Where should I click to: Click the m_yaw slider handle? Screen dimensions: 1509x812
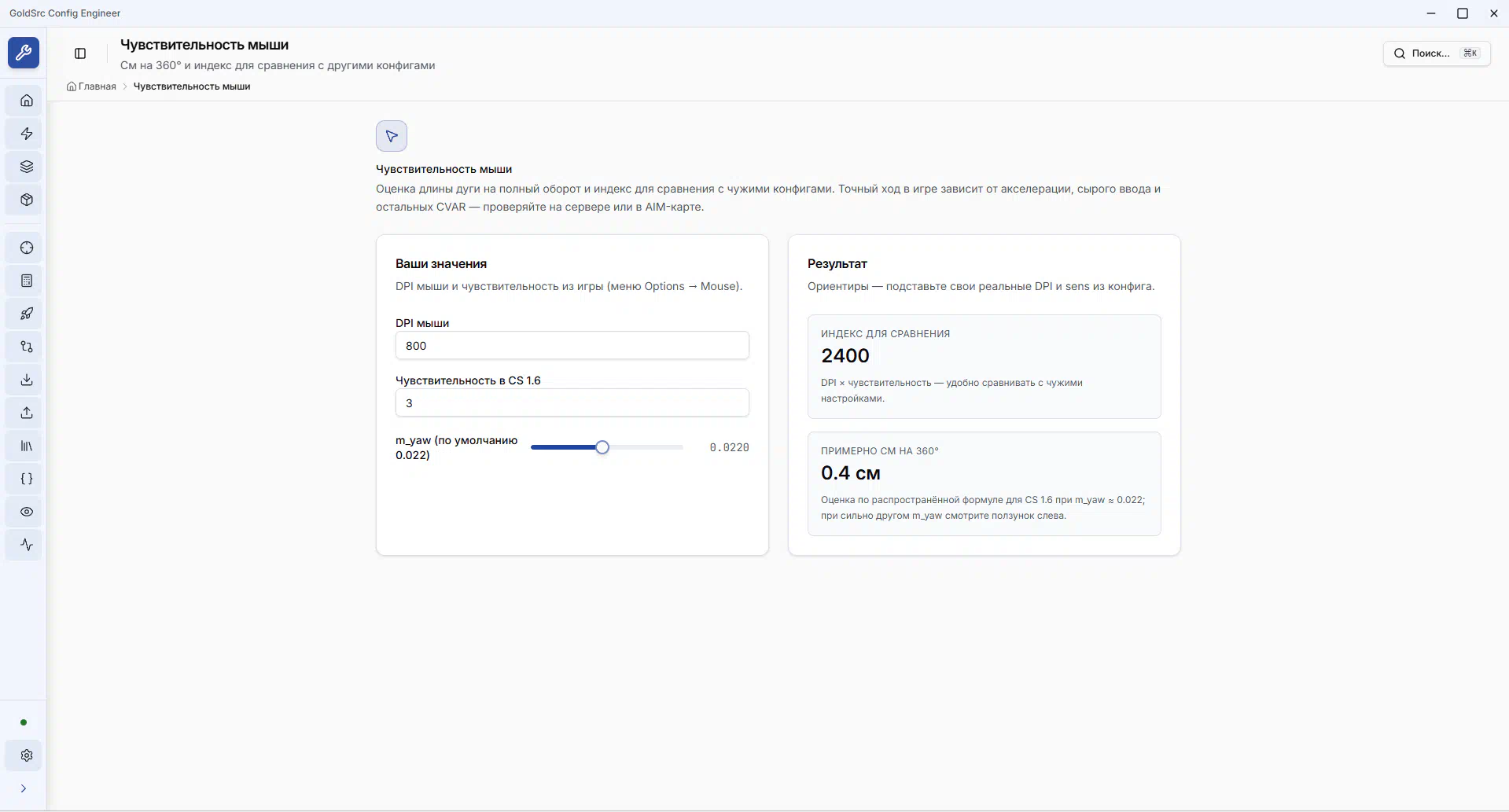[x=602, y=447]
